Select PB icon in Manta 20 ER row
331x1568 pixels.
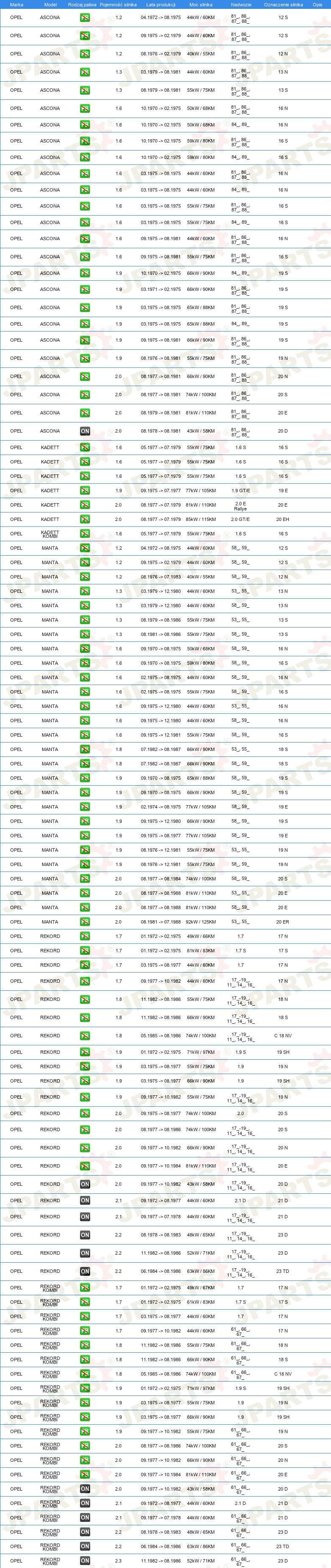85,921
